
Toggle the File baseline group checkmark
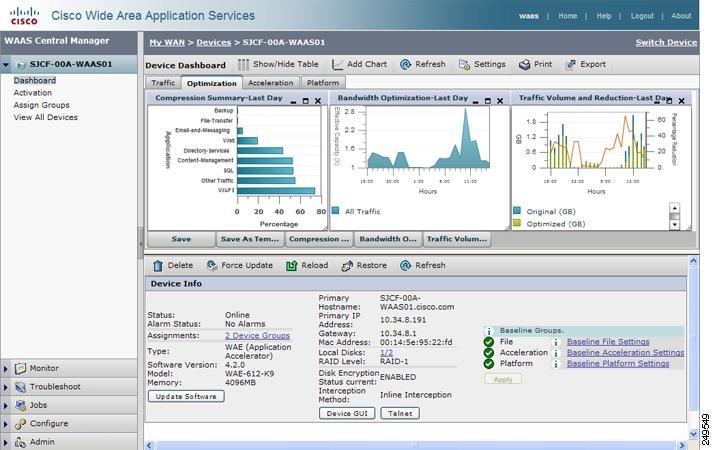[x=489, y=342]
